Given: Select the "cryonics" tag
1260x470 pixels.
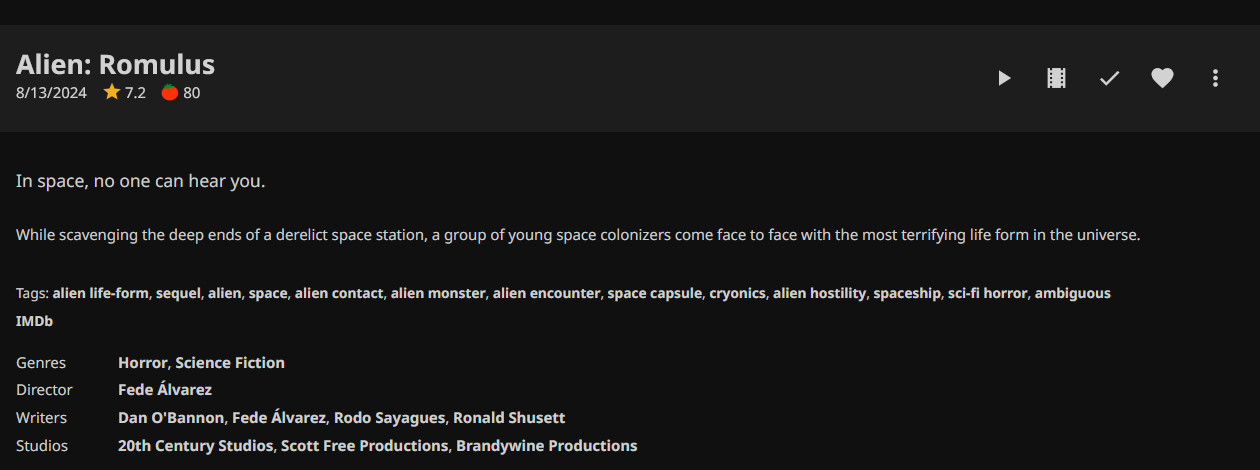Looking at the screenshot, I should (737, 293).
